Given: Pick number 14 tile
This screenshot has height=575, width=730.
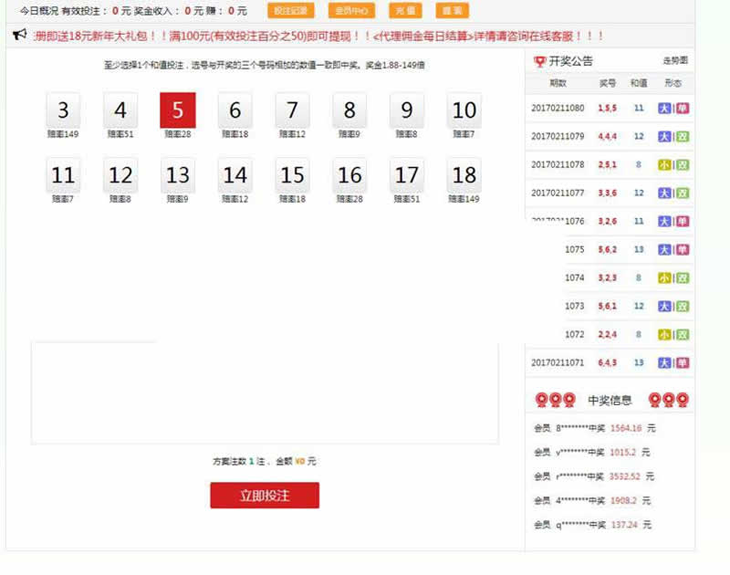Looking at the screenshot, I should (x=235, y=176).
